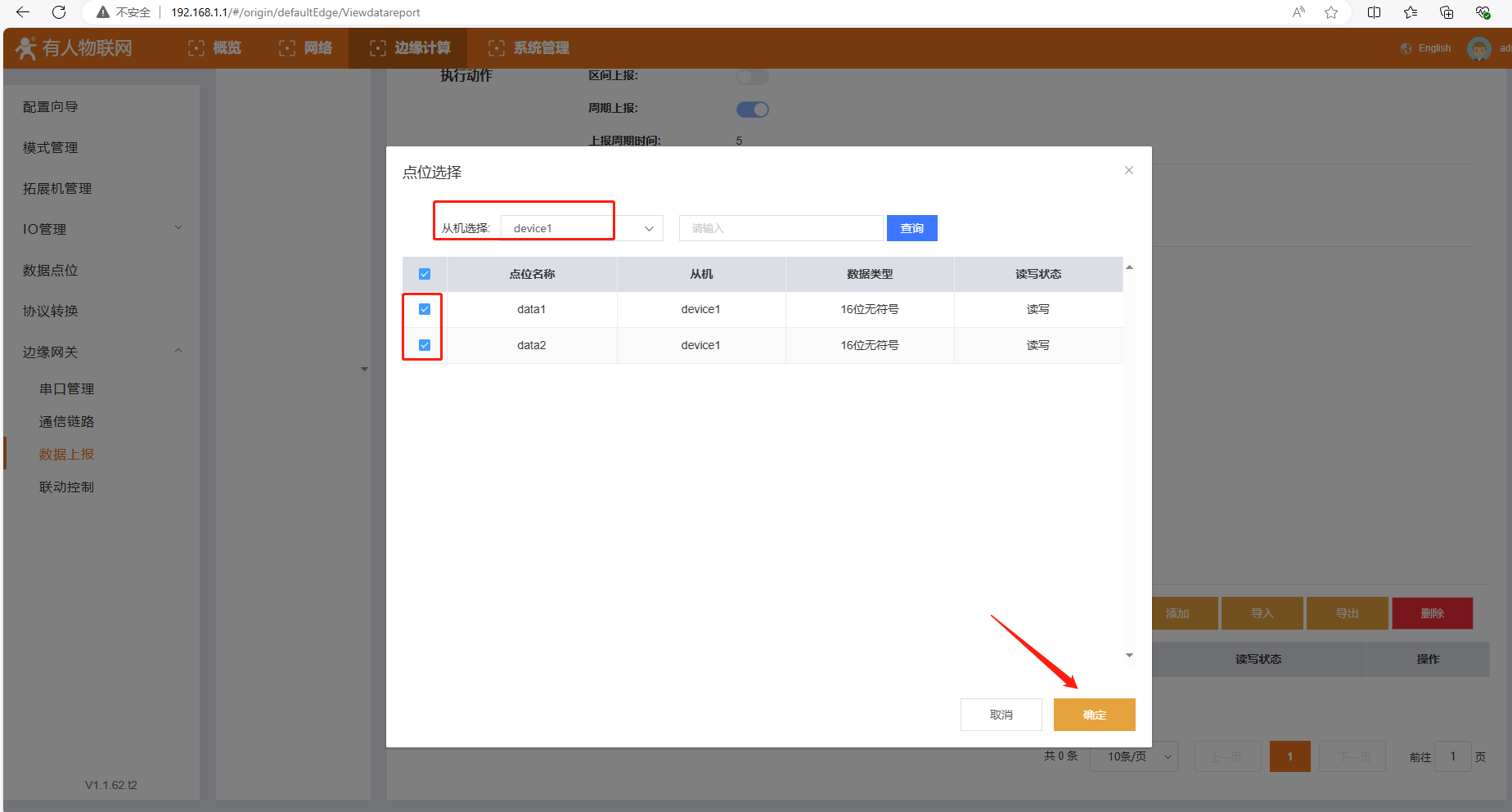Switch to the 系统管理 top tab
1512x812 pixels.
(529, 48)
